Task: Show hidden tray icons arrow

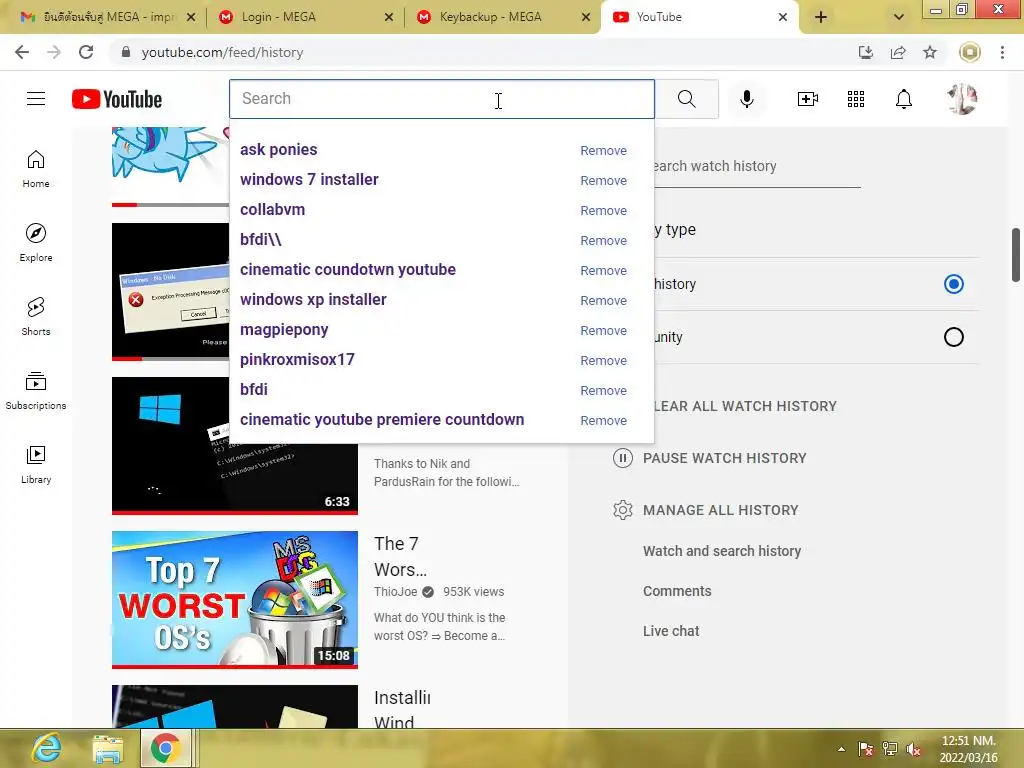Action: click(x=841, y=750)
